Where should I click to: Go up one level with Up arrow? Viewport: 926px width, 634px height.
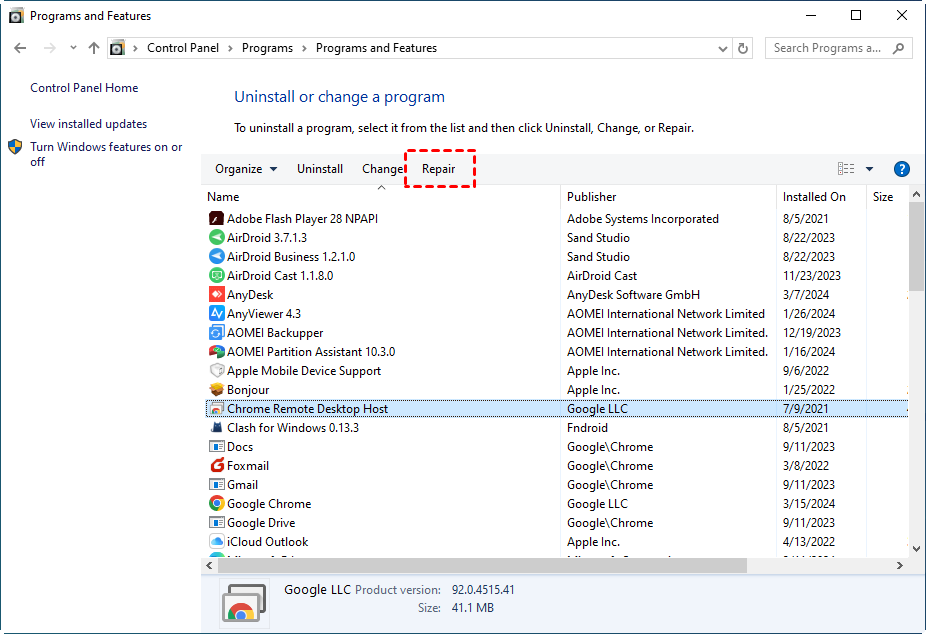[94, 48]
